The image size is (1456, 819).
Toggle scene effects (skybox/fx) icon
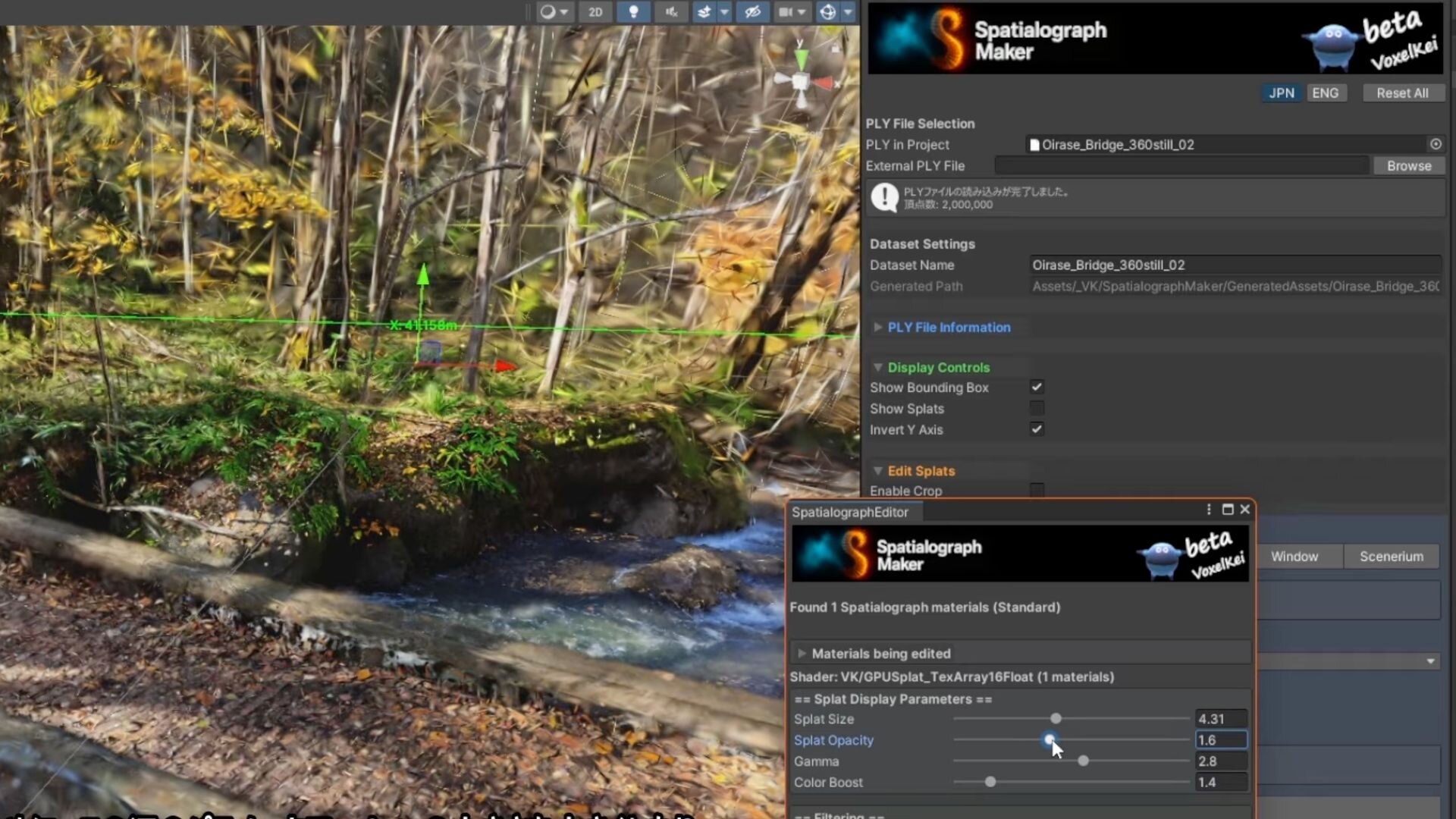click(x=704, y=12)
